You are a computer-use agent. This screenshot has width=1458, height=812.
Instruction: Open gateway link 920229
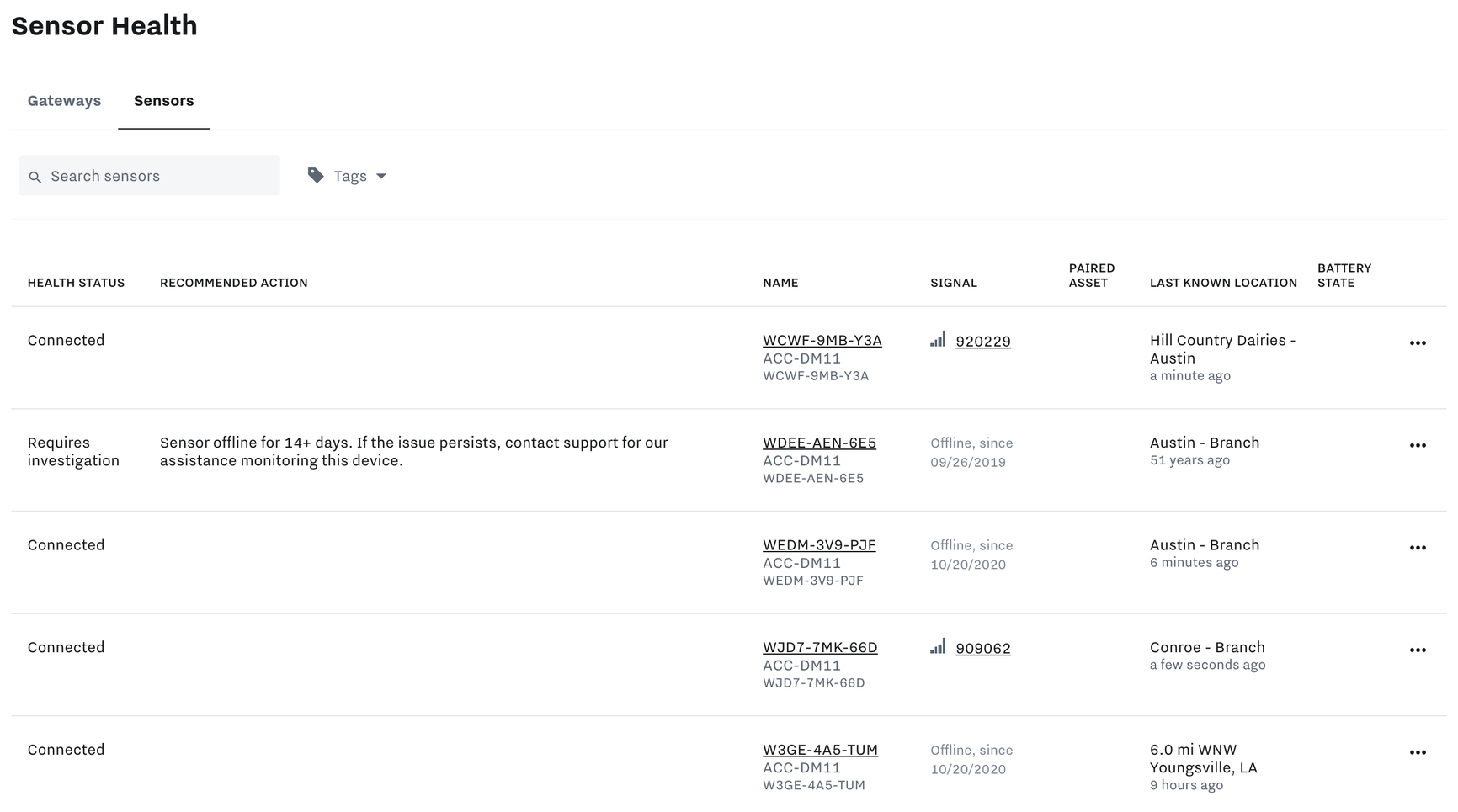pos(982,342)
